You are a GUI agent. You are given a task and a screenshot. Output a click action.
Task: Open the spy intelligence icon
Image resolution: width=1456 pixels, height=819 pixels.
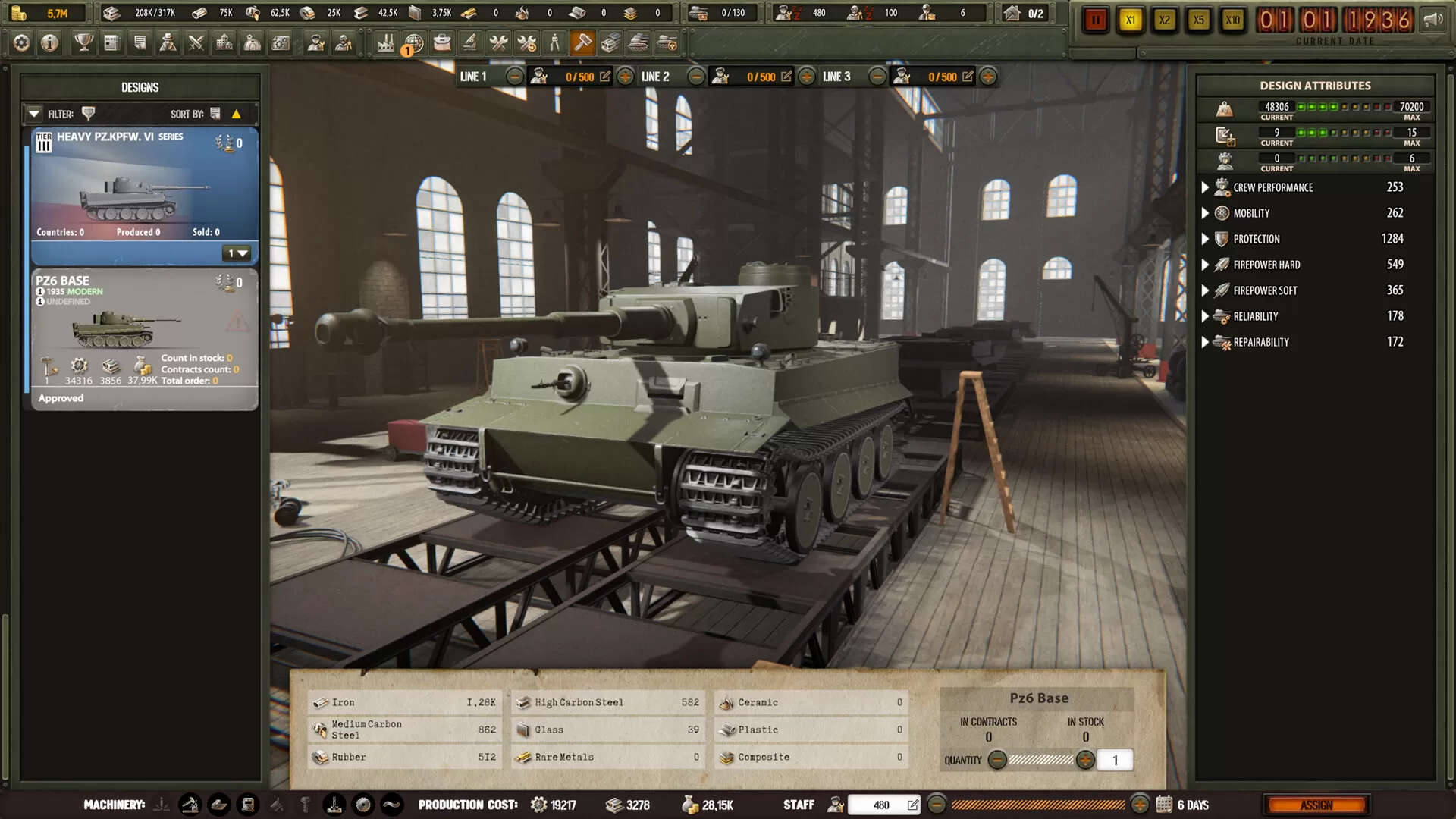167,43
